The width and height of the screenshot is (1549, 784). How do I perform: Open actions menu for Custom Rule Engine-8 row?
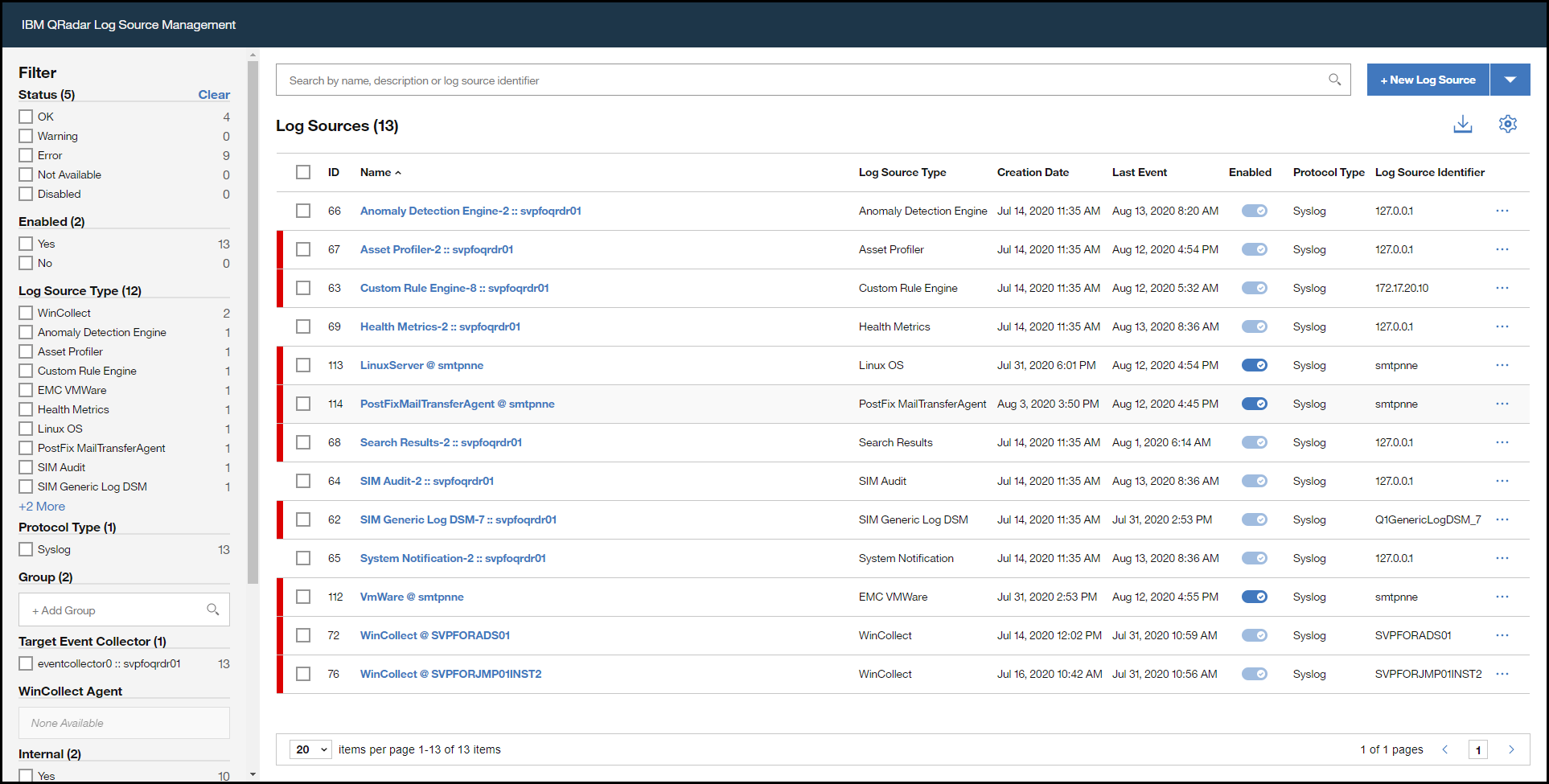point(1502,288)
